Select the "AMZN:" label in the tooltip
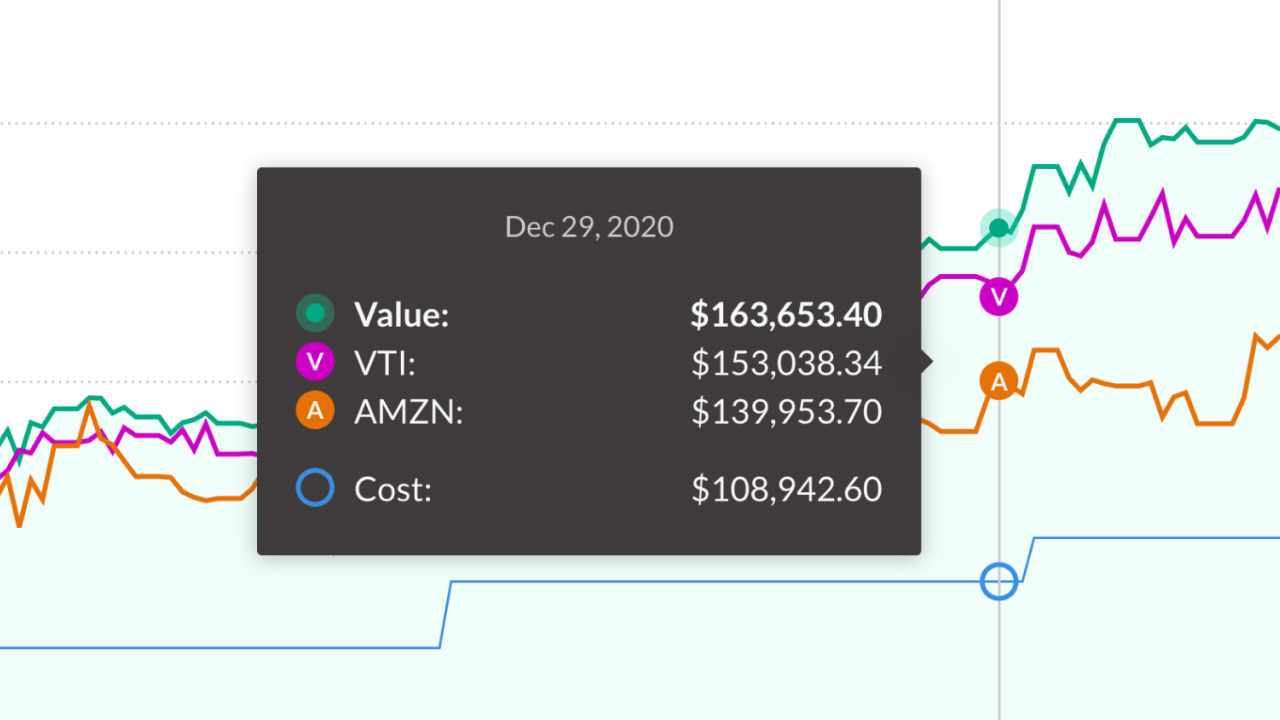 click(x=408, y=411)
